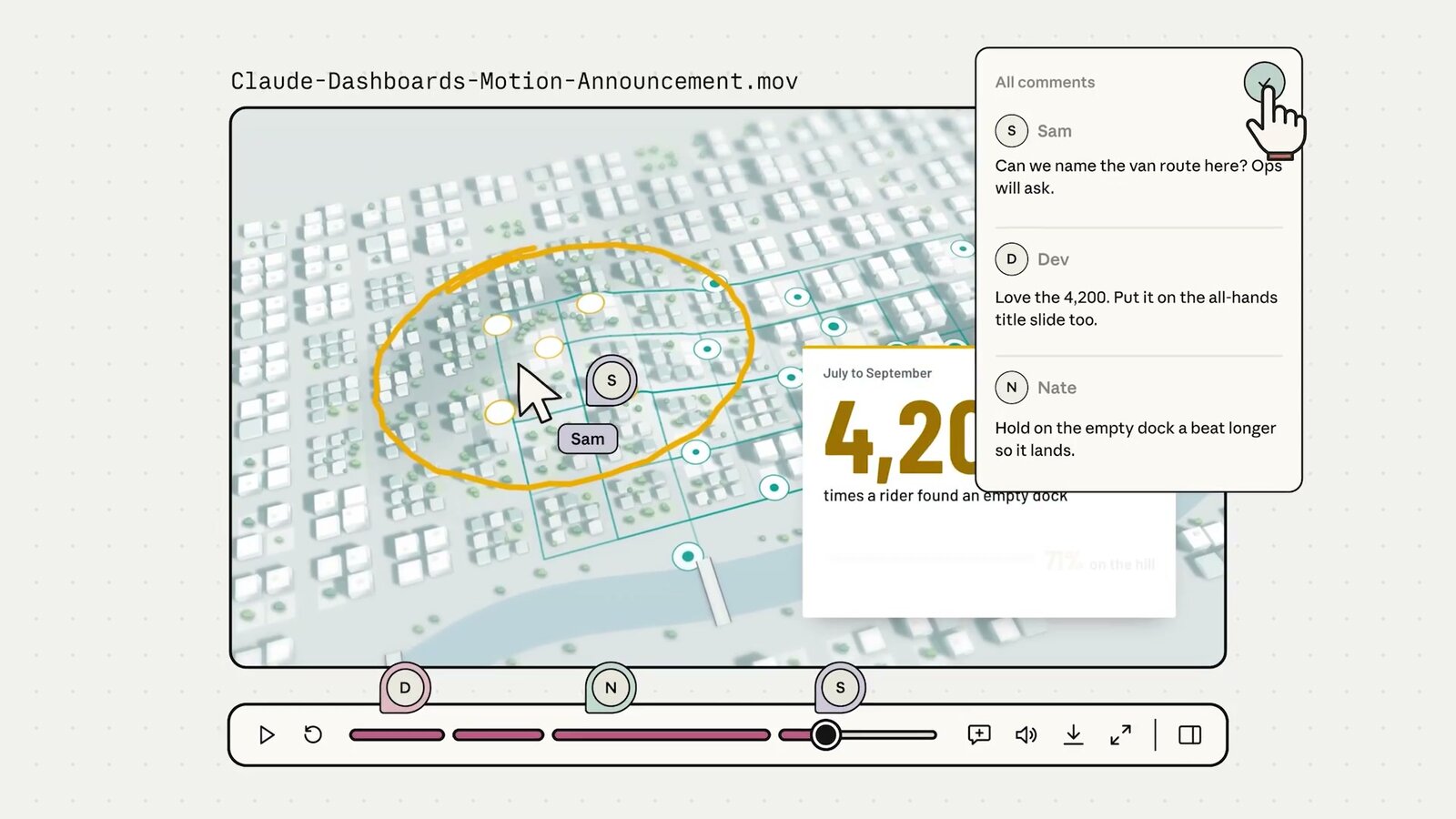
Task: Jump to Sam's timeline marker S
Action: point(840,688)
